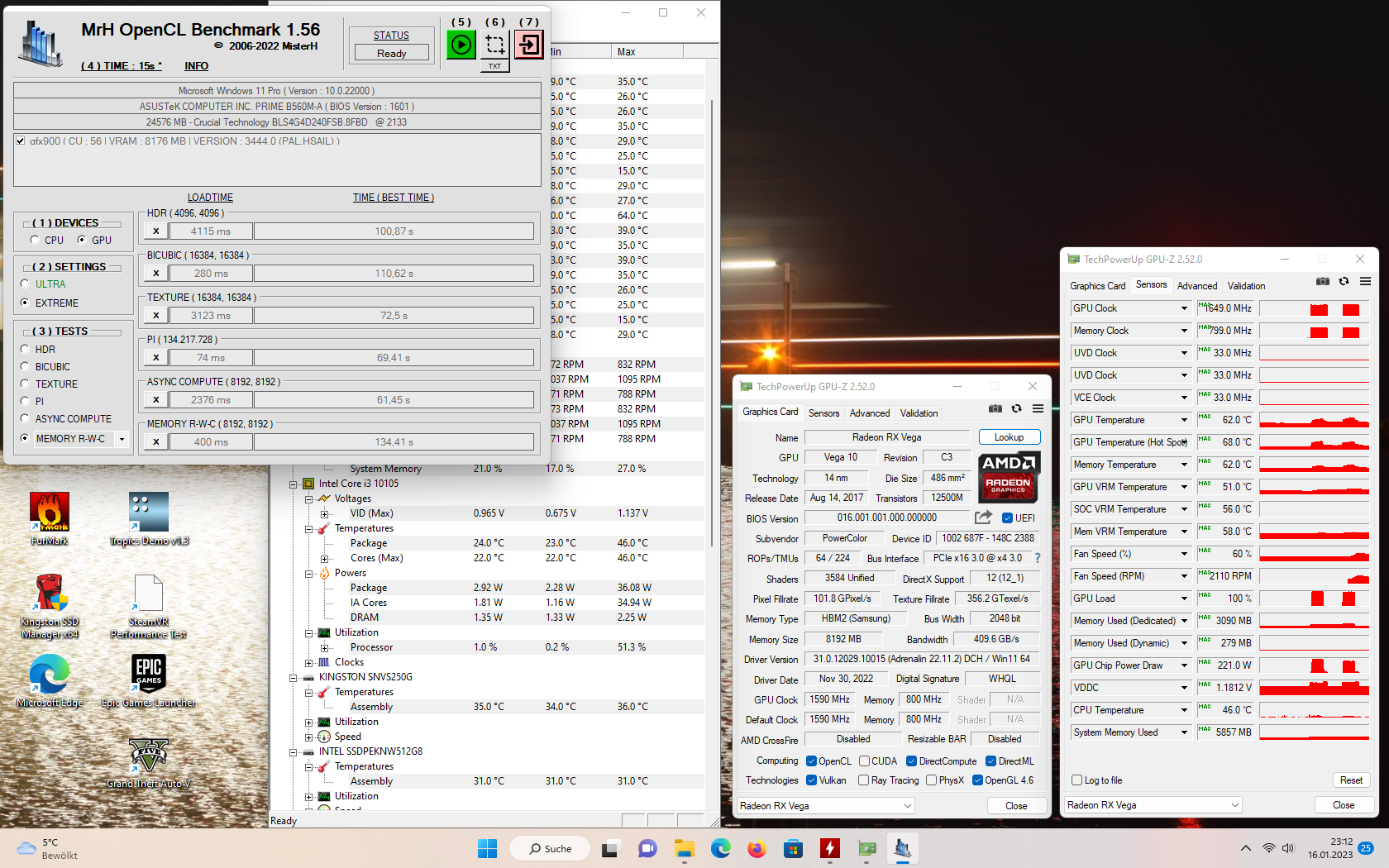Click the camera icon in GPU-Z Sensors window
Screen dimensions: 1389x868
coord(1323,281)
